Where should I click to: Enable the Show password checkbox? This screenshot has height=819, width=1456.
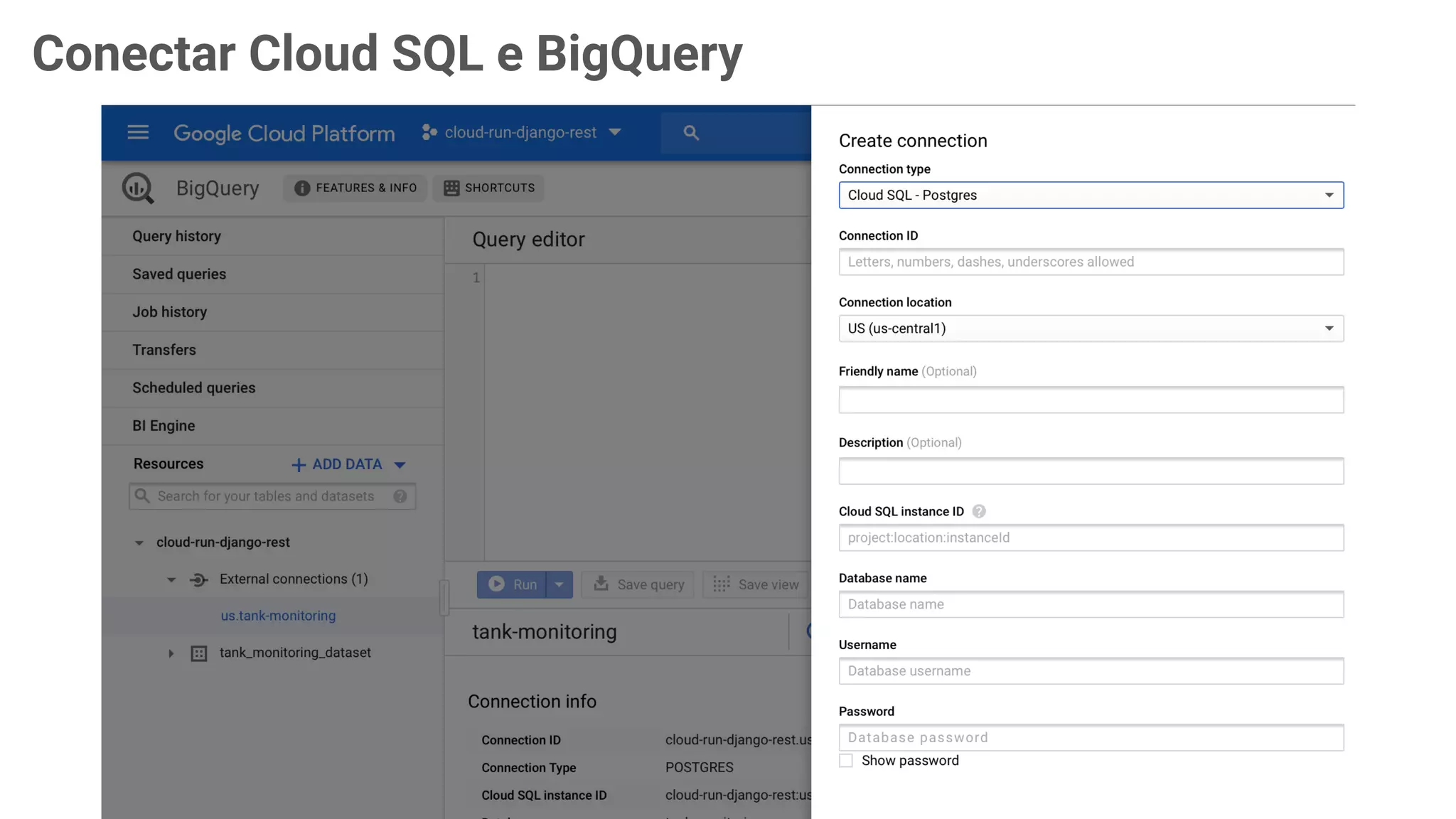846,761
